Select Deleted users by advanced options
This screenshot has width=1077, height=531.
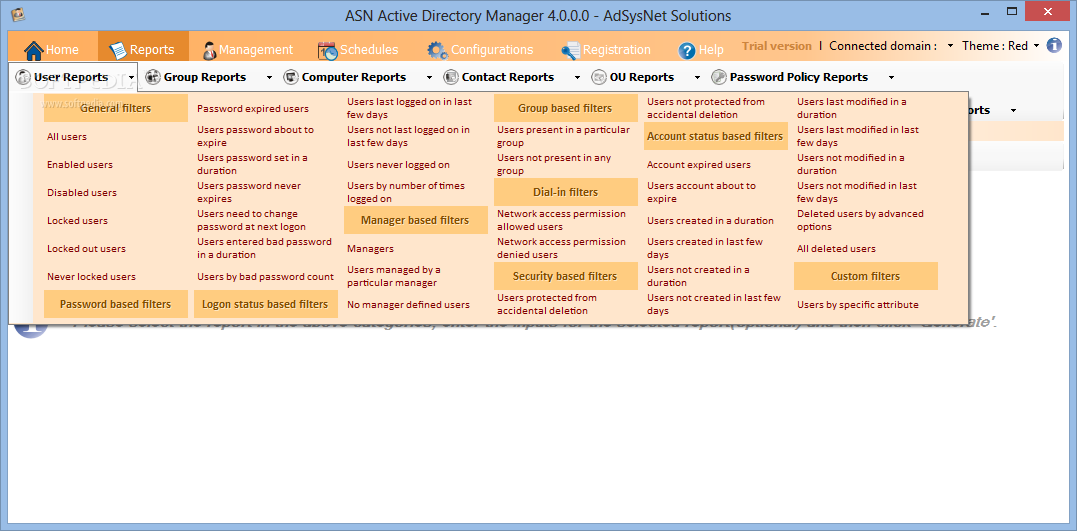[860, 221]
